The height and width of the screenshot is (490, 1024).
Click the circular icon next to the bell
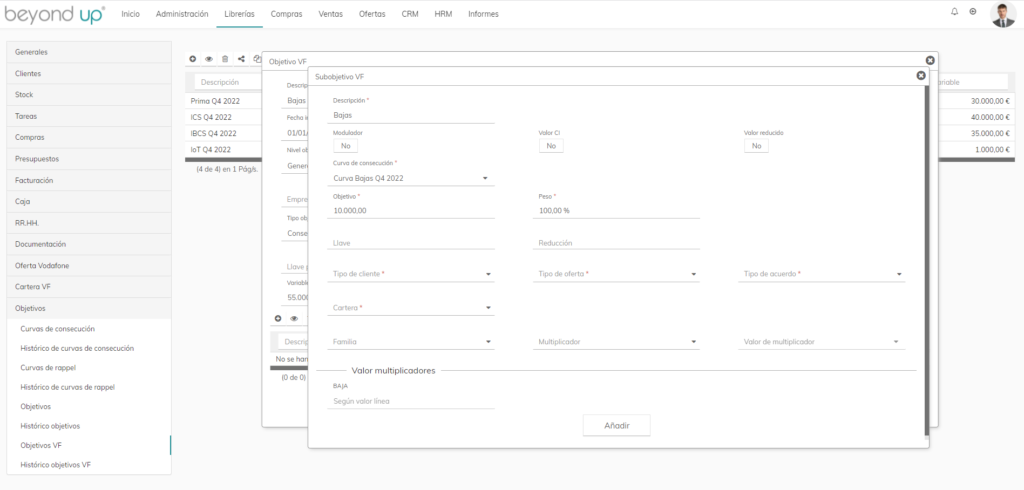click(x=973, y=12)
